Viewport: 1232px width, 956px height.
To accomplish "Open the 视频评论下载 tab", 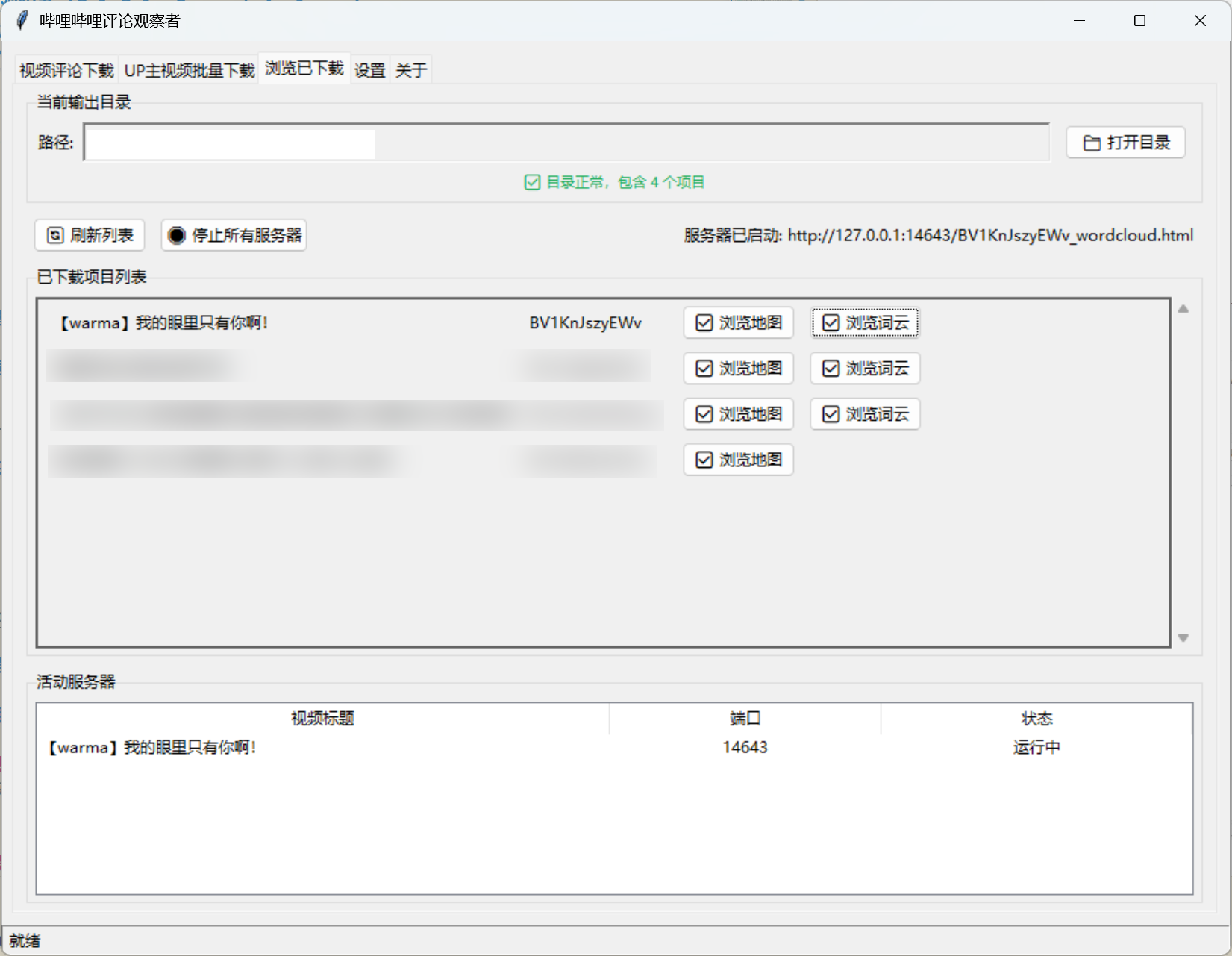I will coord(66,70).
